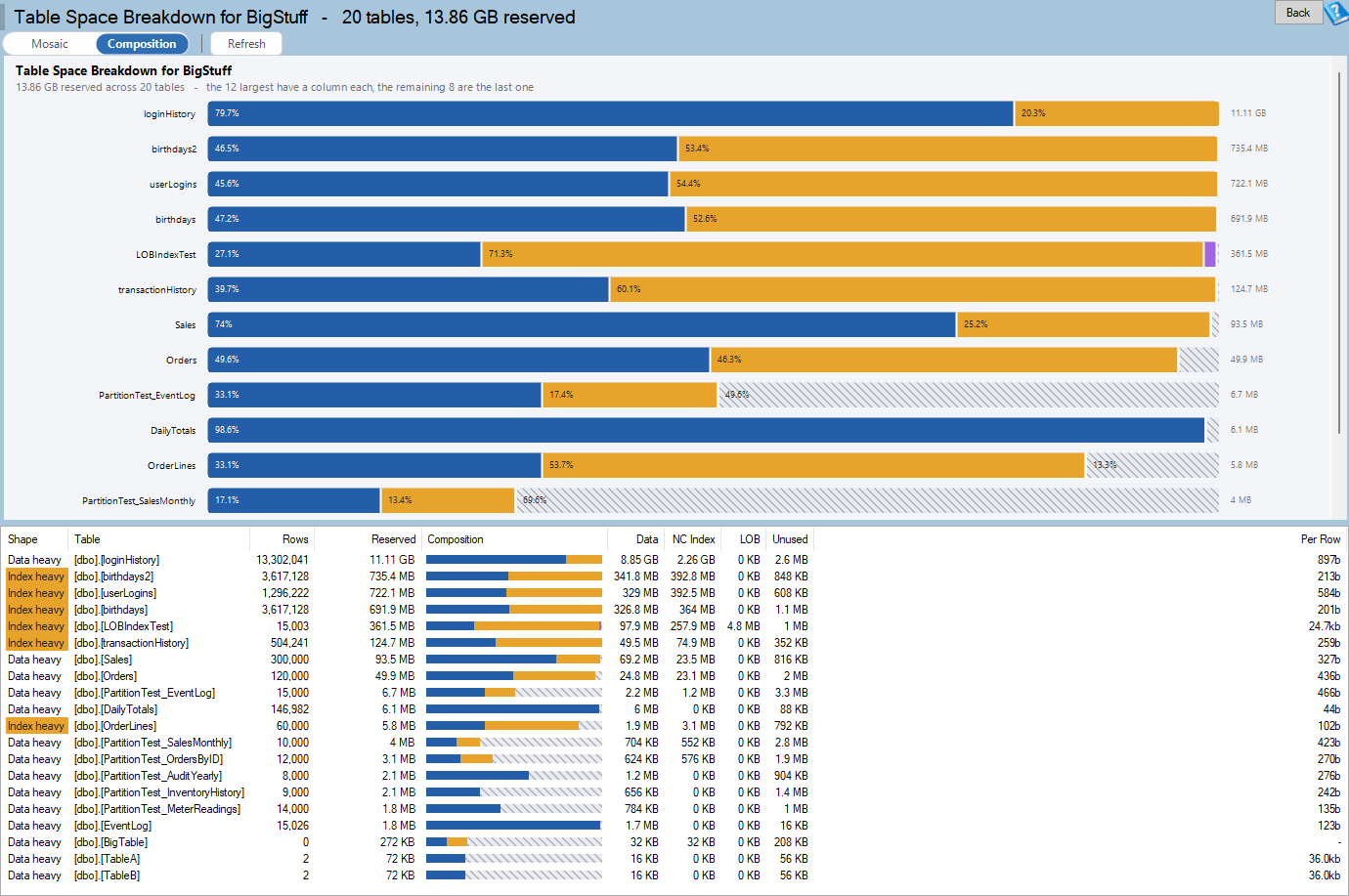
Task: Sort by the NC Index column header
Action: coord(693,539)
